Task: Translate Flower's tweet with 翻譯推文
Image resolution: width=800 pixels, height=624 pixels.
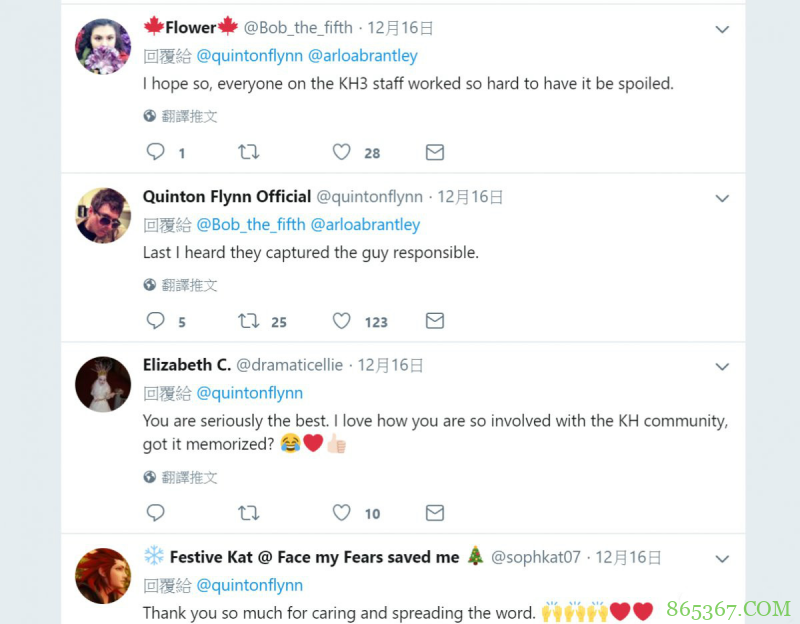Action: point(189,116)
